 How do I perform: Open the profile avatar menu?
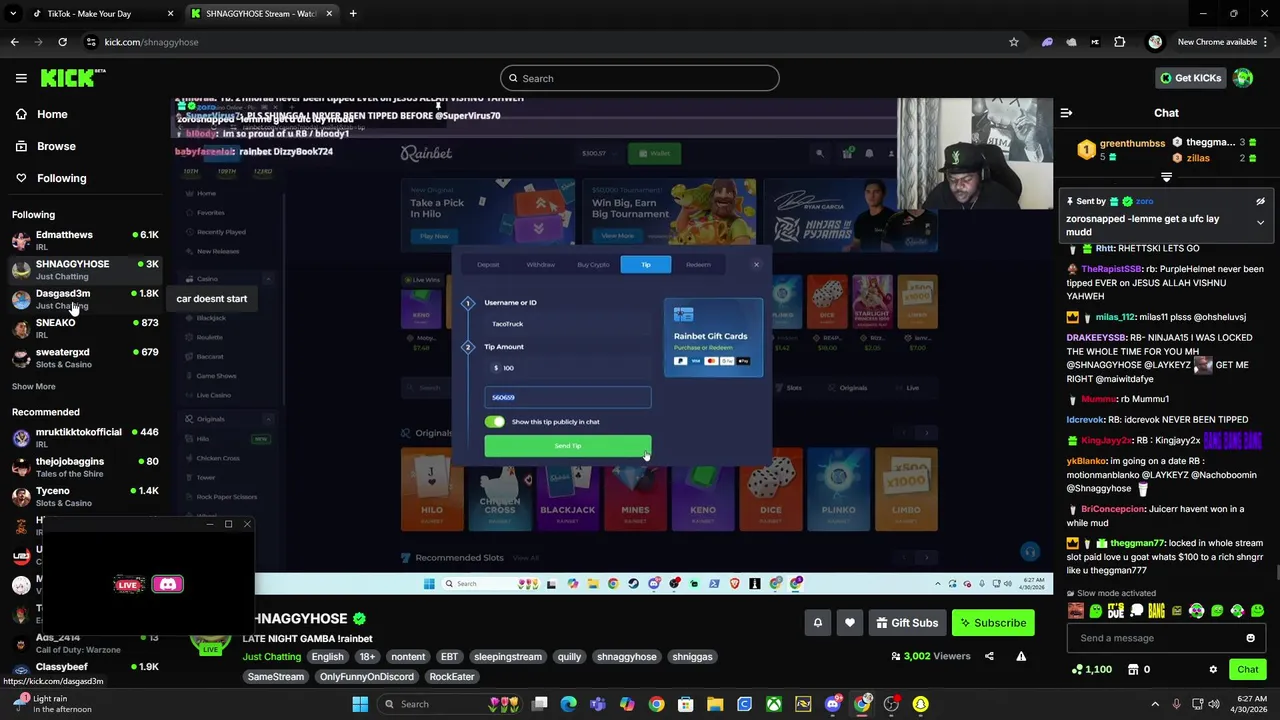pyautogui.click(x=1243, y=78)
